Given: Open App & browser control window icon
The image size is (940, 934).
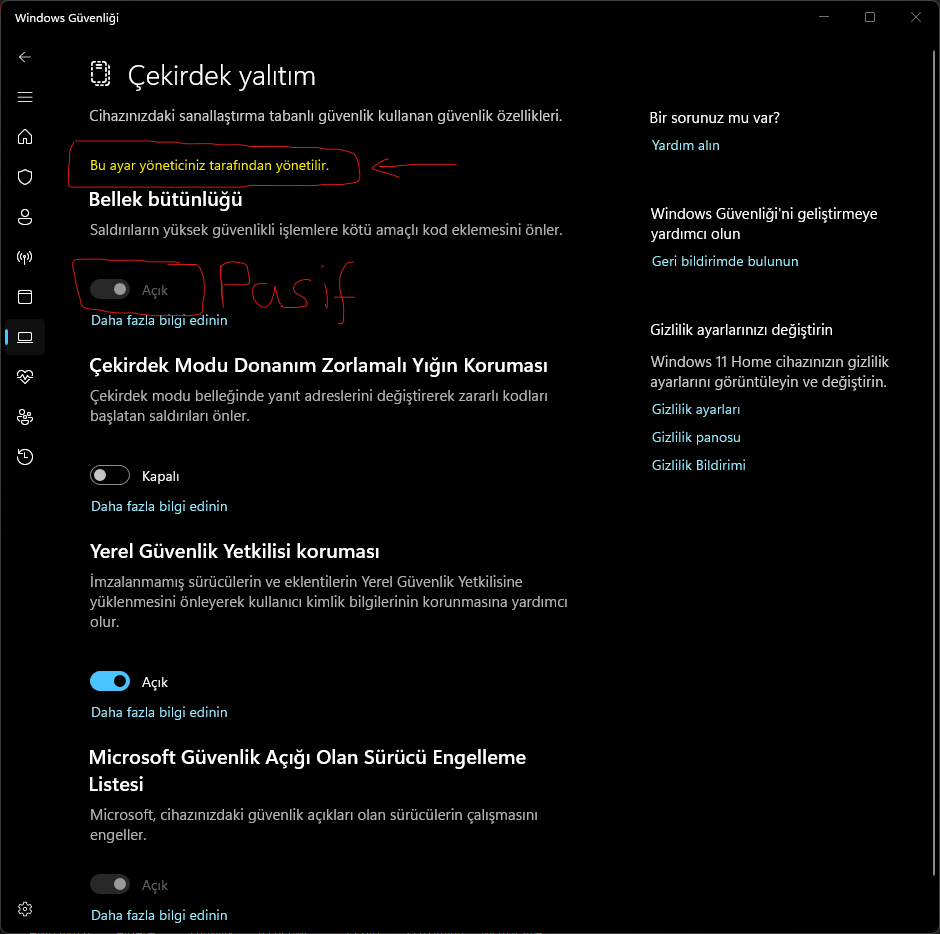Looking at the screenshot, I should pyautogui.click(x=25, y=297).
